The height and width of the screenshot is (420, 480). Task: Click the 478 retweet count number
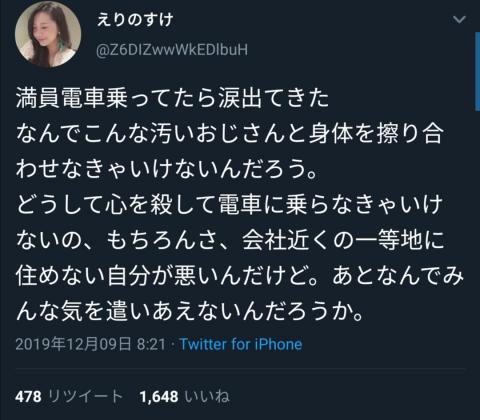click(28, 397)
